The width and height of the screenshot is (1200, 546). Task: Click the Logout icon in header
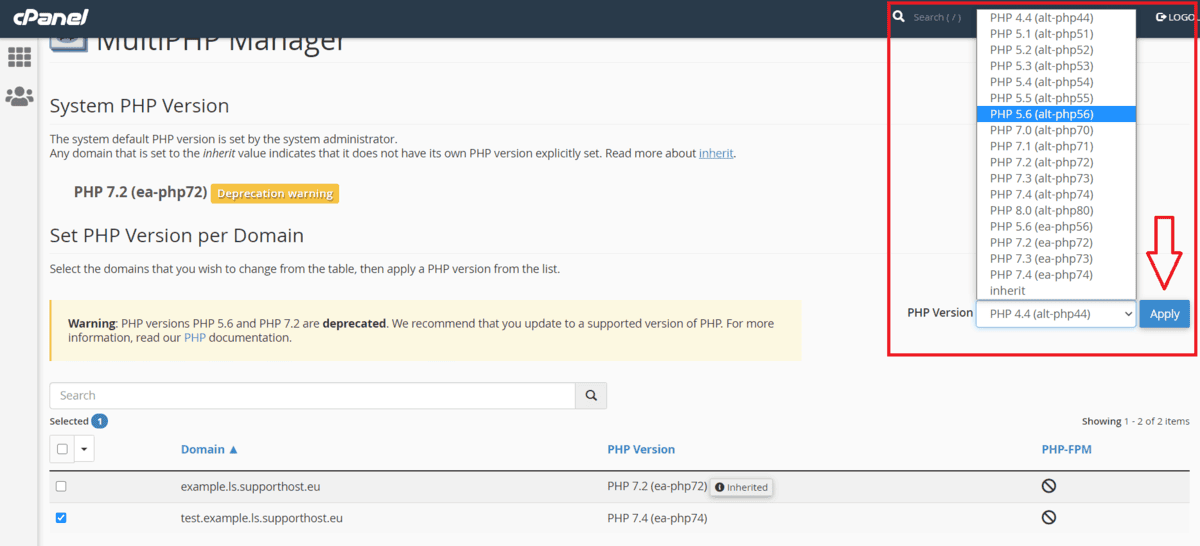tap(1161, 17)
